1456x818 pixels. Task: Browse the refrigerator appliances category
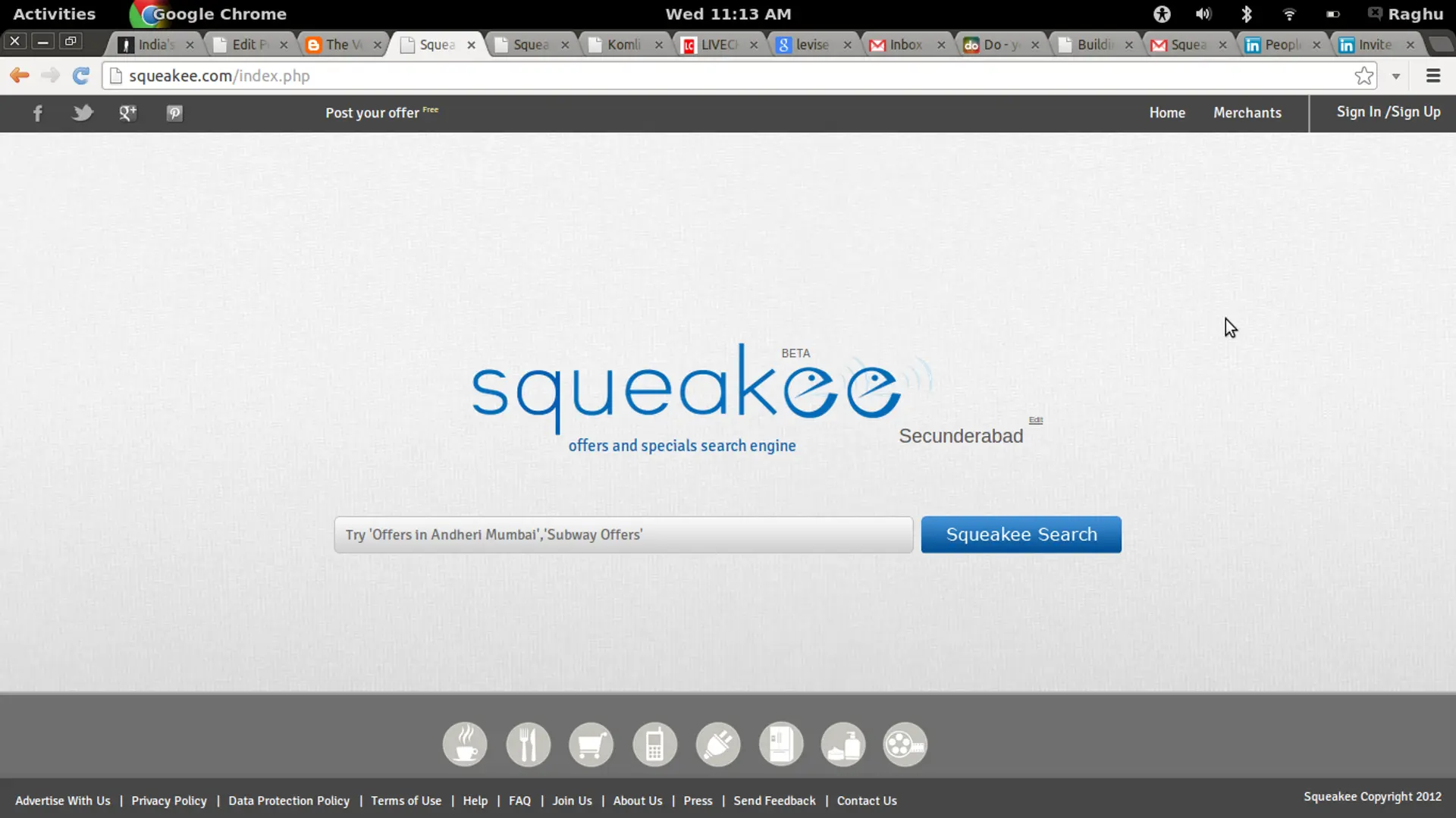tap(781, 744)
